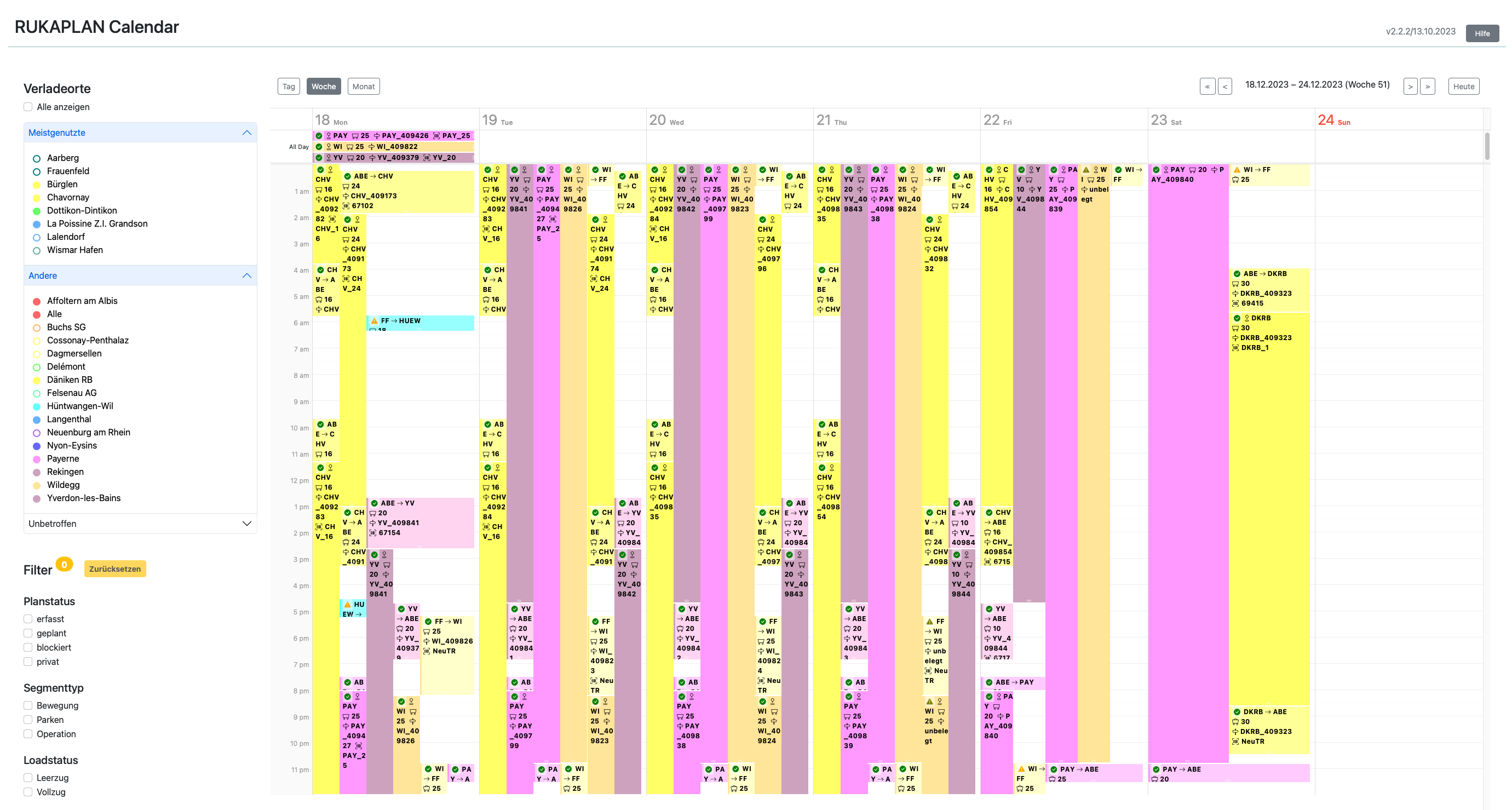Expand the Unbetroffen section
Screen dimensions: 1512x810
[246, 524]
